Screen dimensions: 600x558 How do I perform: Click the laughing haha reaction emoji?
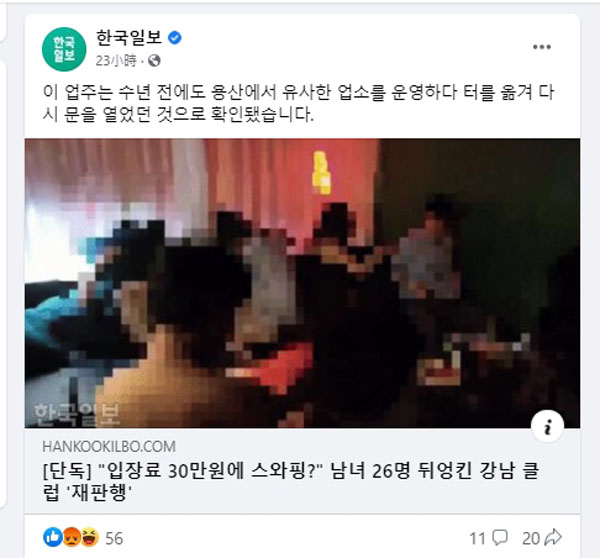point(90,537)
